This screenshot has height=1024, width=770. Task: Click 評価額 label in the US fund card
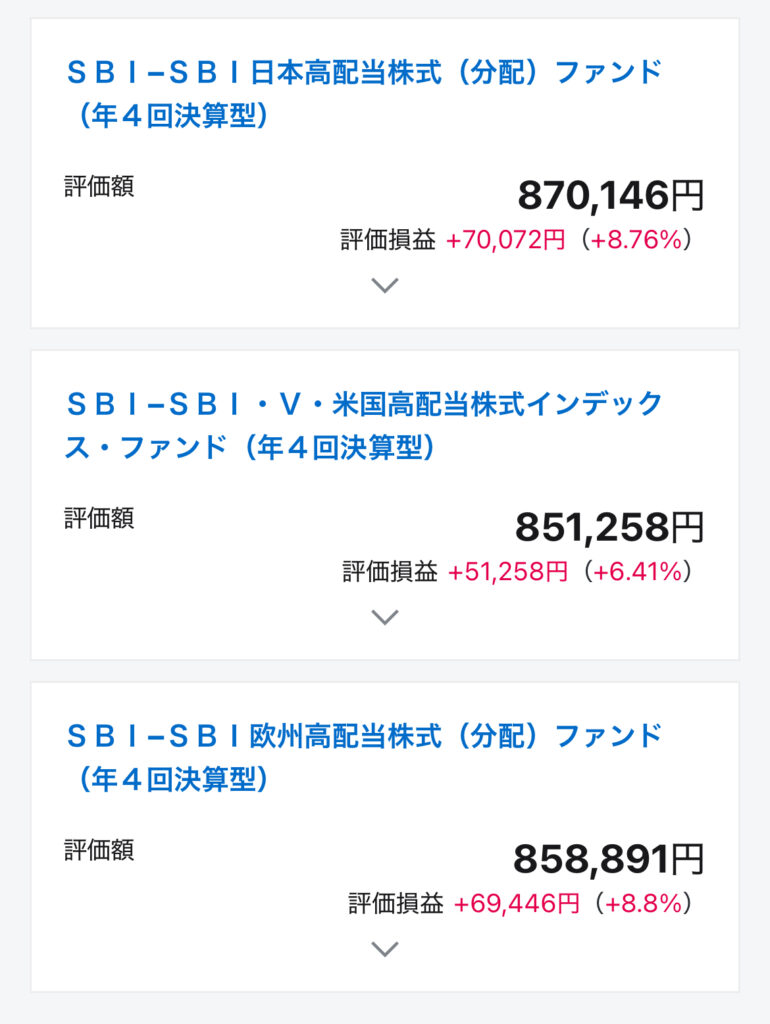pyautogui.click(x=99, y=518)
